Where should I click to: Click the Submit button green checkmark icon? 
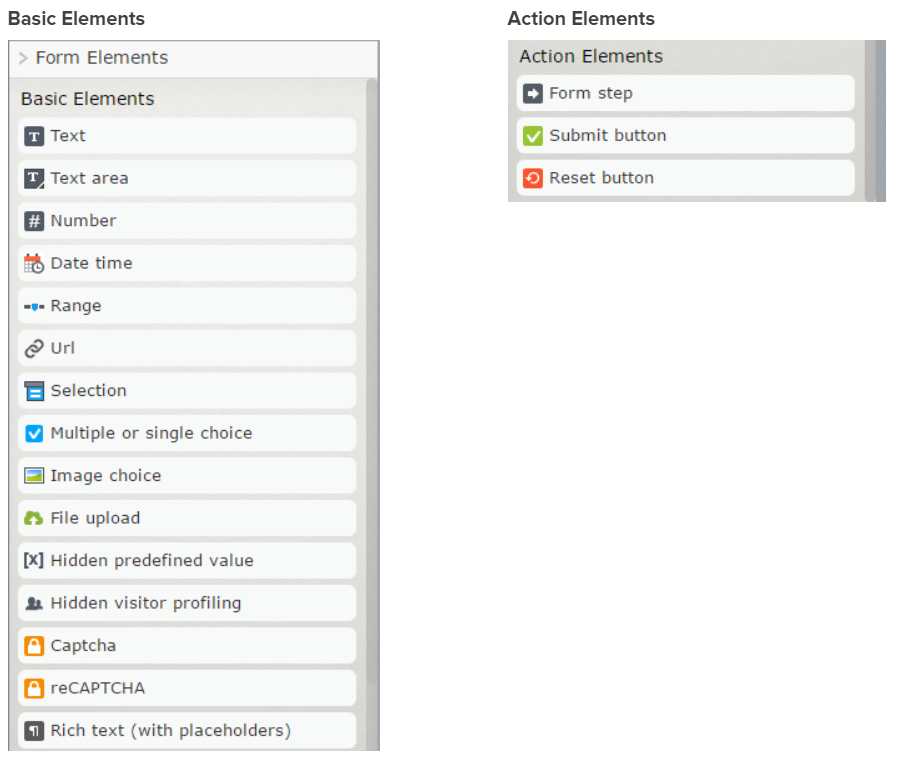[x=533, y=136]
